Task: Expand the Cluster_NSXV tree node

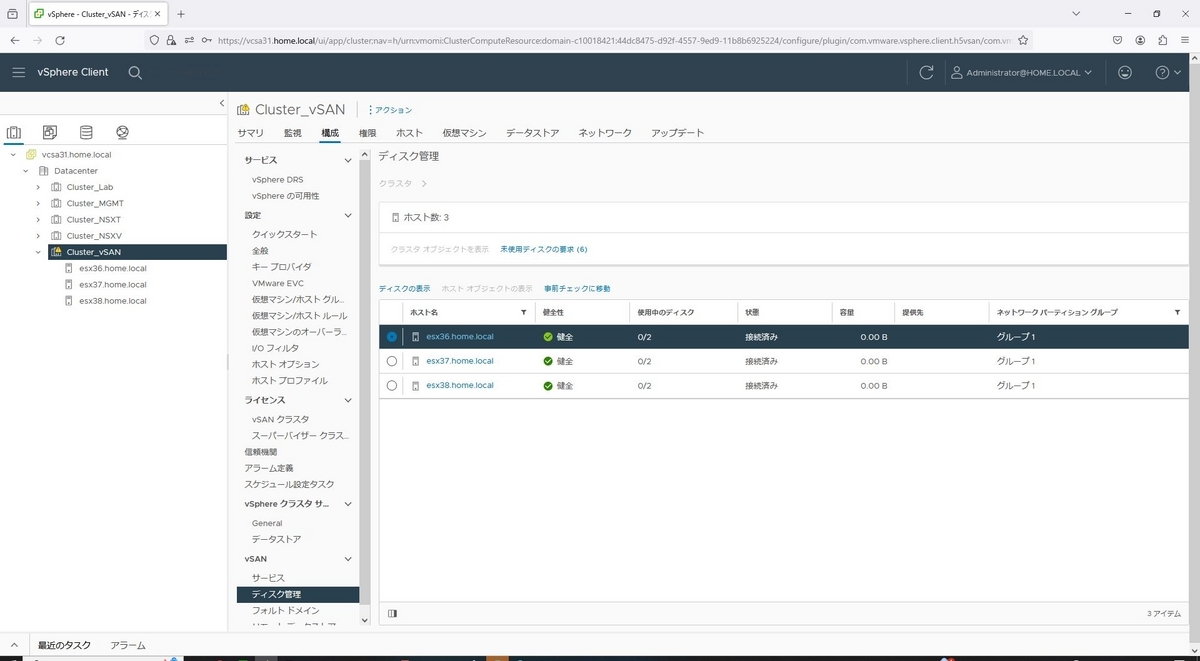Action: (38, 236)
